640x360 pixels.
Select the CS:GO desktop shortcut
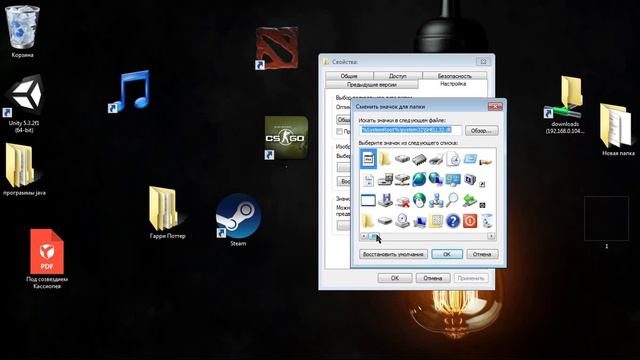click(286, 138)
